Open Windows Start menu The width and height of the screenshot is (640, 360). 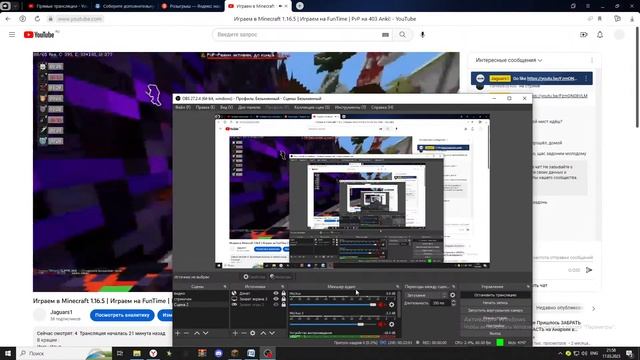(x=8, y=353)
